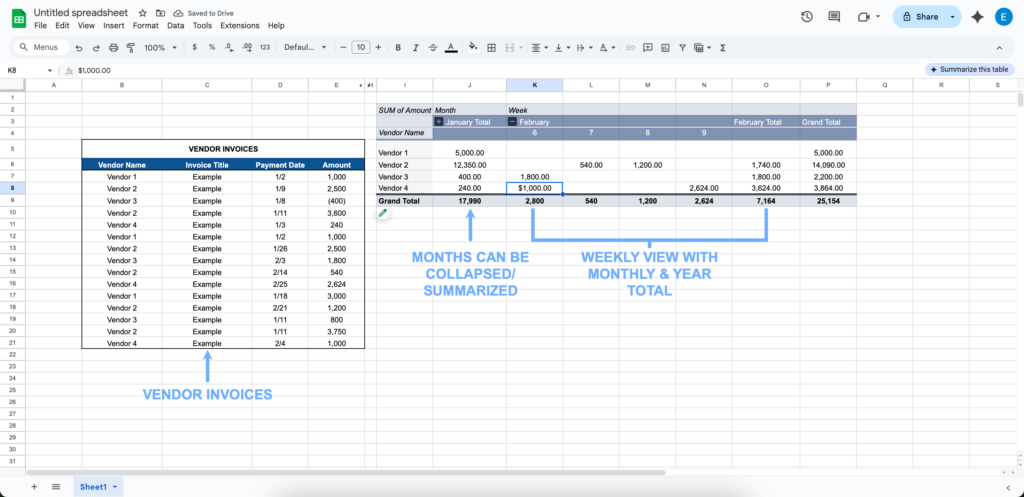Open the File menu
This screenshot has width=1024, height=497.
40,25
